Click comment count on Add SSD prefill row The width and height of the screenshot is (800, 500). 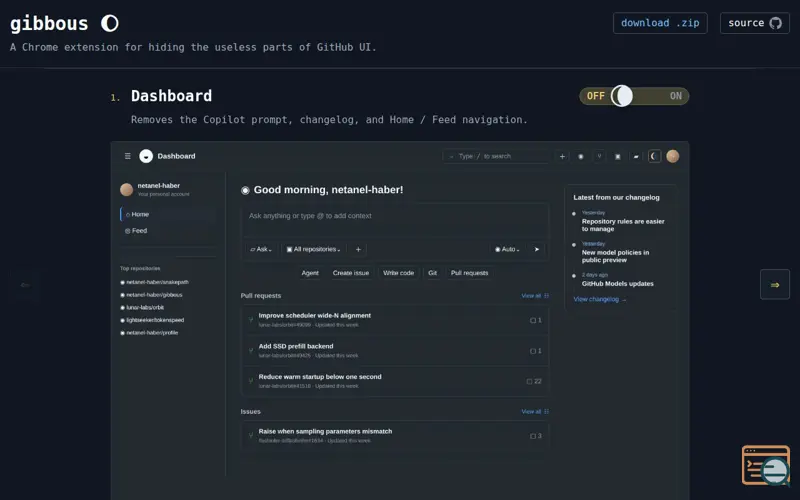point(536,351)
